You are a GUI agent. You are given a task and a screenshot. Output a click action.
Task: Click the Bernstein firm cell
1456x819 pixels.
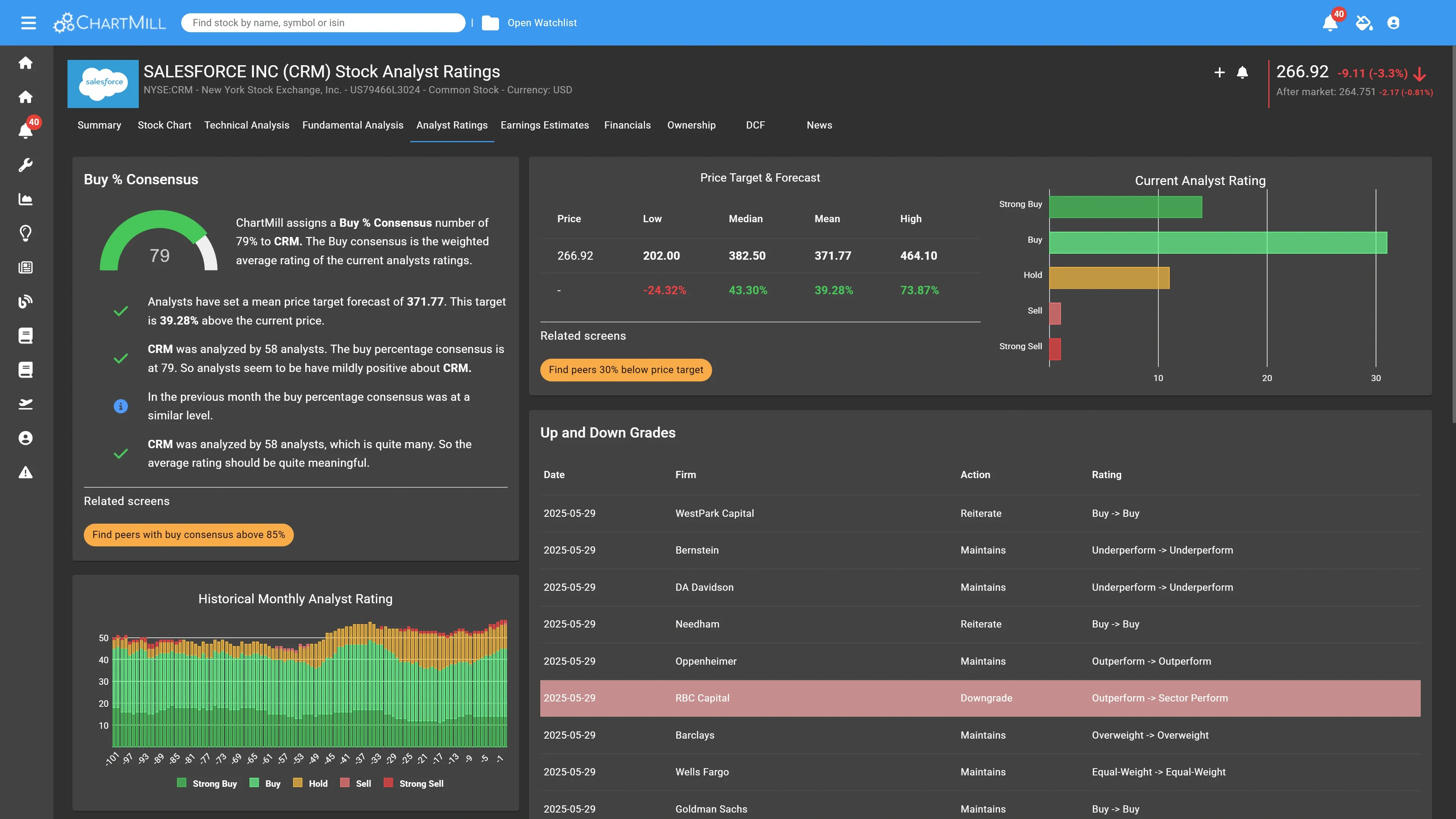point(697,550)
